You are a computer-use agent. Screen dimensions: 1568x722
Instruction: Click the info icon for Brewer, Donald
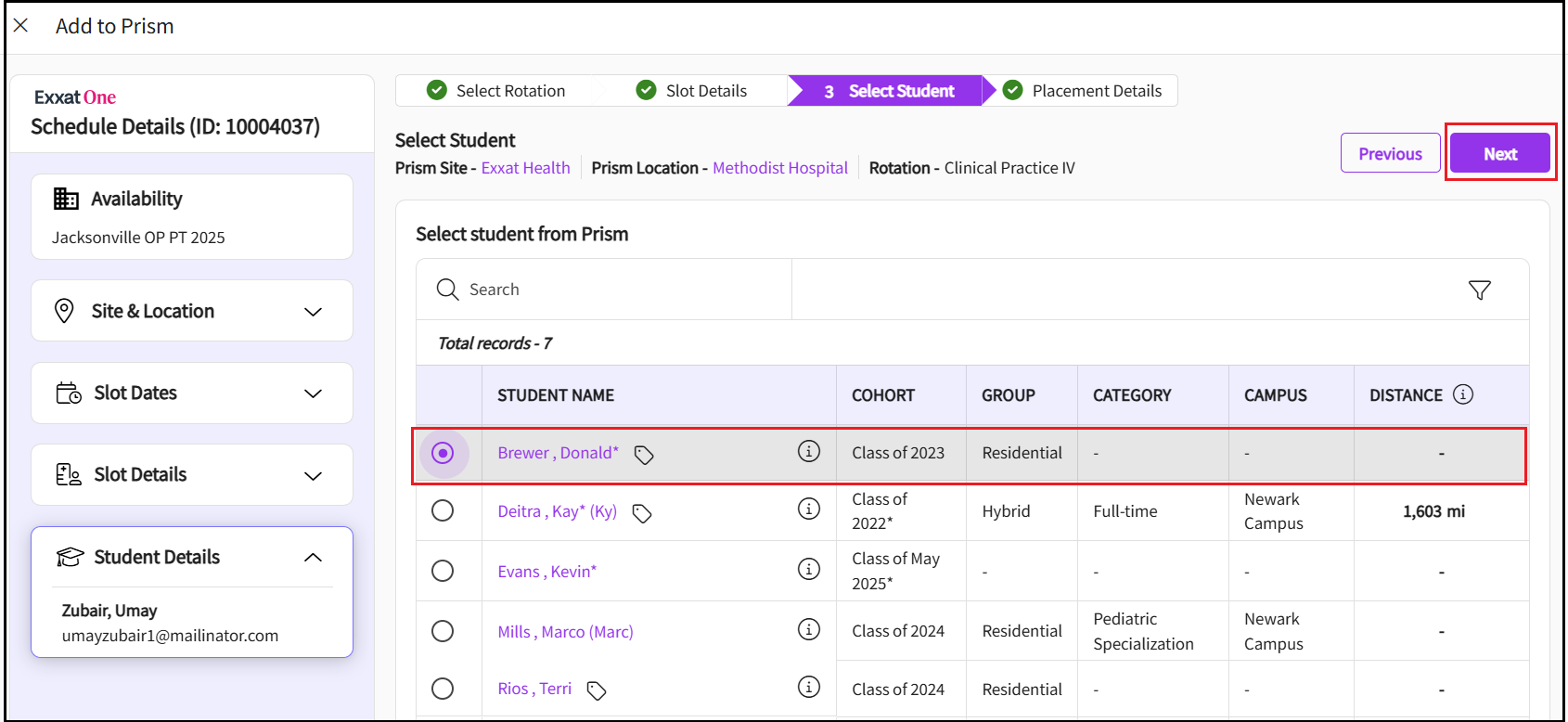[x=808, y=451]
